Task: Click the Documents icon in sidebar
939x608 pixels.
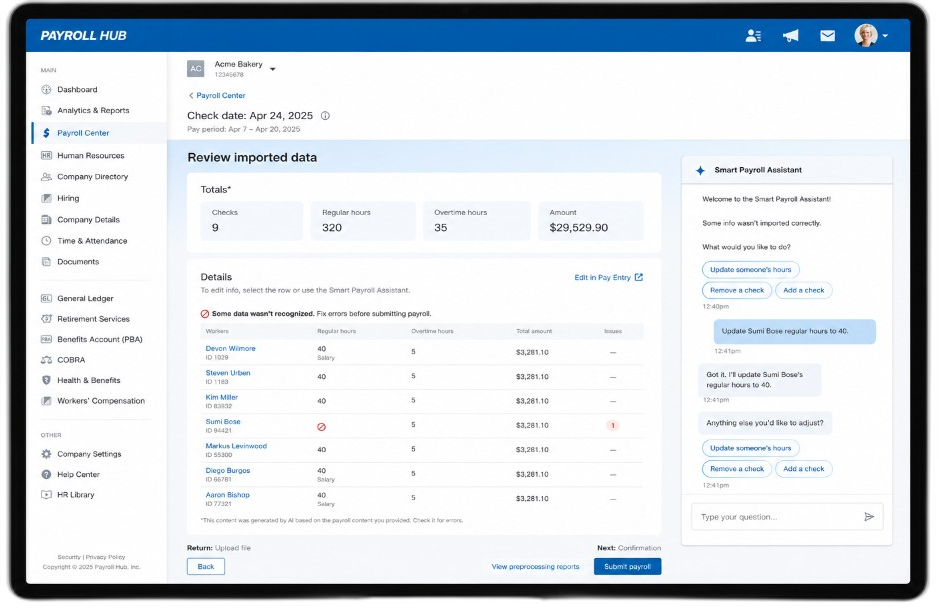Action: click(x=46, y=262)
